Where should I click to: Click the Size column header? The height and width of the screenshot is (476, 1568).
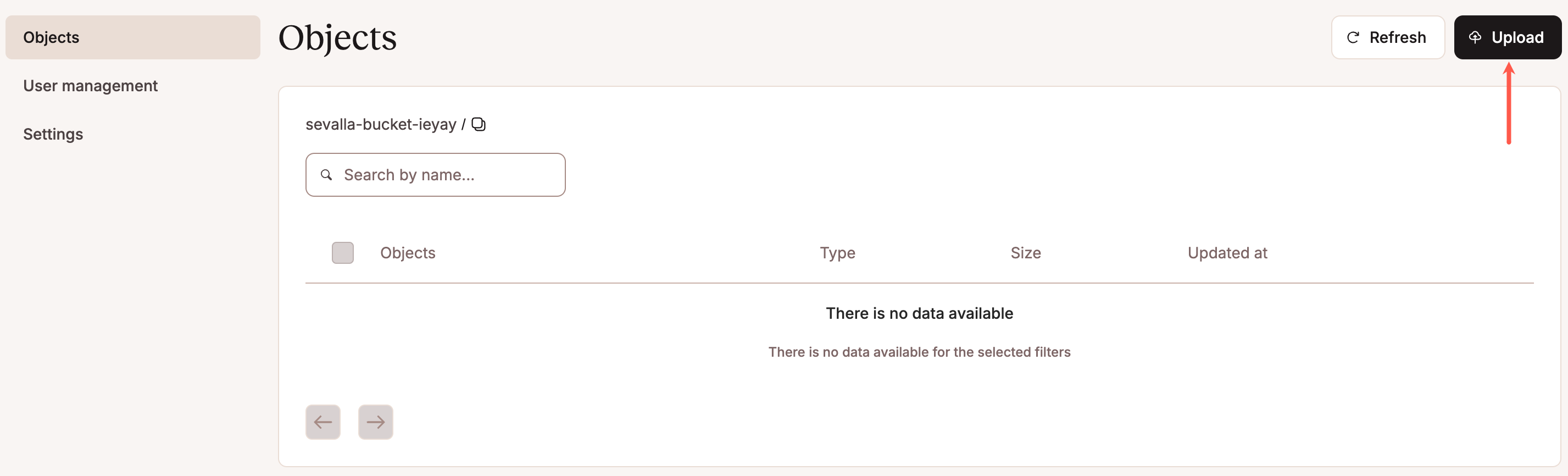(1025, 253)
